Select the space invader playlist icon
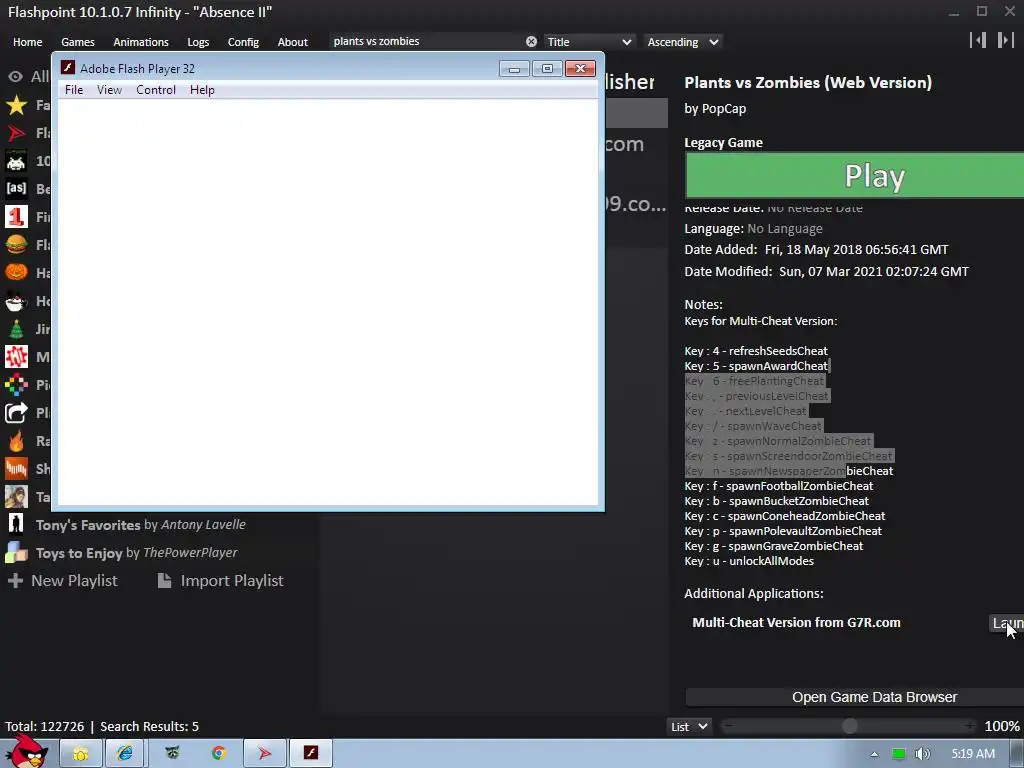Image resolution: width=1024 pixels, height=768 pixels. coord(16,161)
